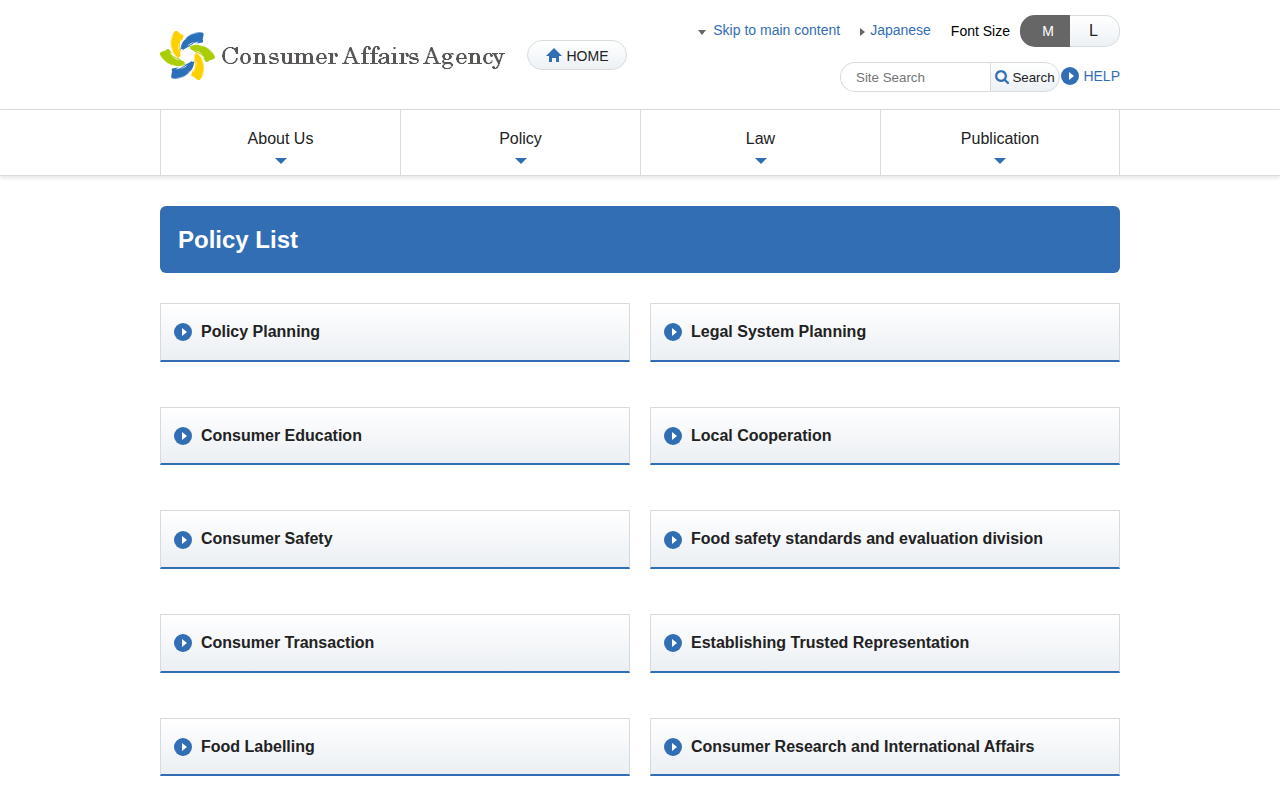Switch site language to Japanese
Image resolution: width=1280 pixels, height=800 pixels.
(899, 30)
